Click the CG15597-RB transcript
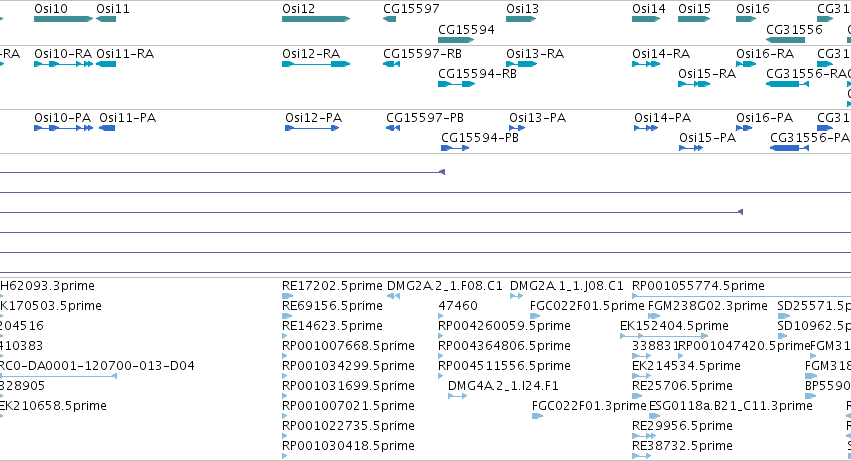 pyautogui.click(x=391, y=64)
